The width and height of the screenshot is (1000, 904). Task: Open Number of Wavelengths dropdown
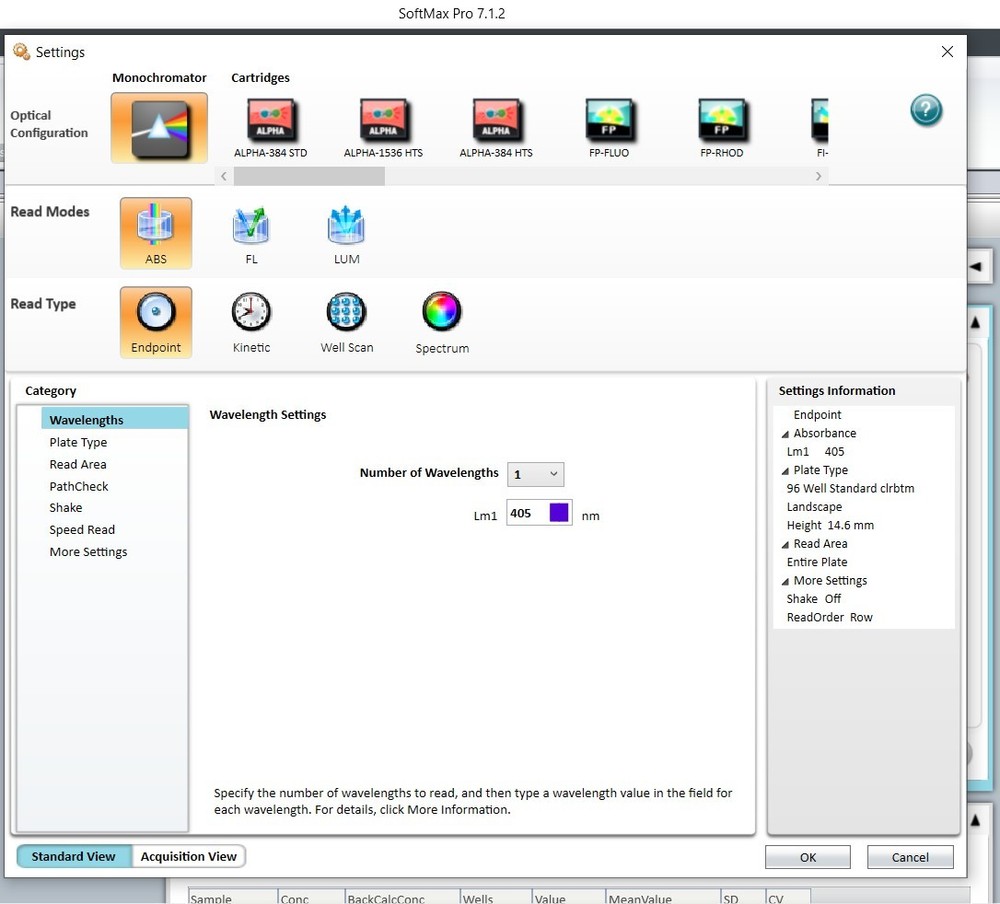(x=535, y=474)
